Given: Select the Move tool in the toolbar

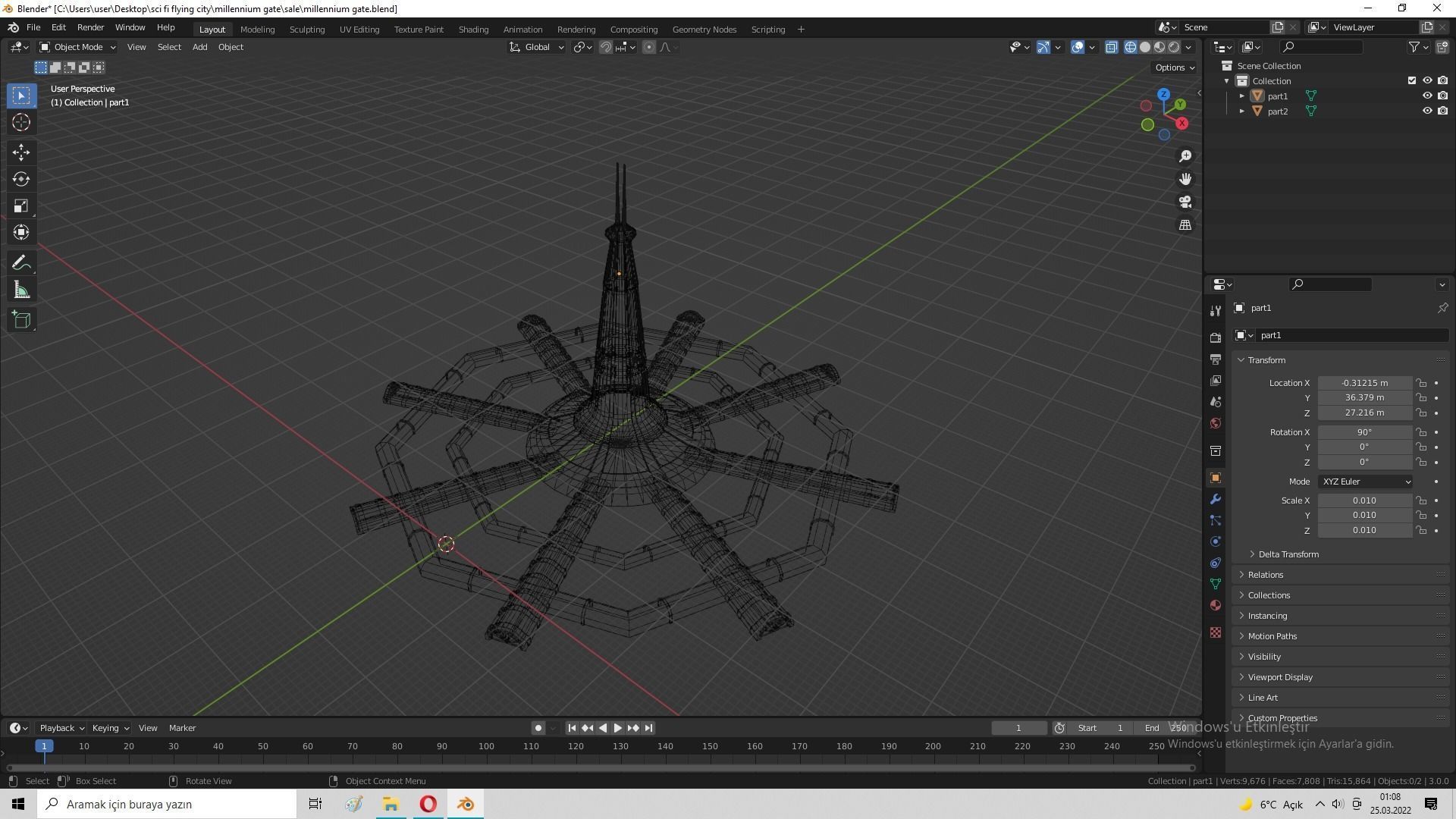Looking at the screenshot, I should [21, 152].
